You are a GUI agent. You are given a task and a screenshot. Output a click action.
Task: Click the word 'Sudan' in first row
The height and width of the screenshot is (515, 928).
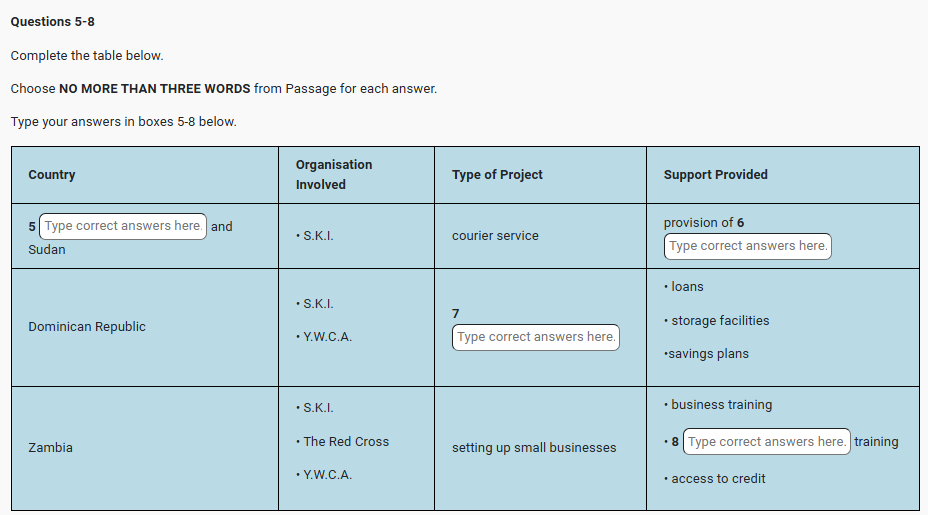point(47,249)
